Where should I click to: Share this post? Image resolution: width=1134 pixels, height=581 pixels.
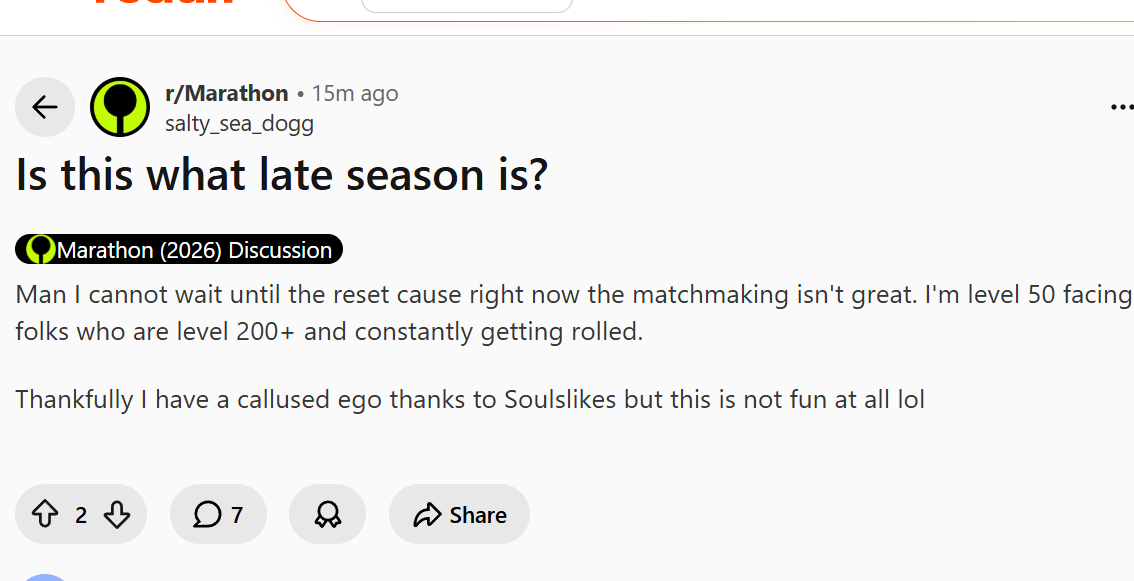point(459,514)
